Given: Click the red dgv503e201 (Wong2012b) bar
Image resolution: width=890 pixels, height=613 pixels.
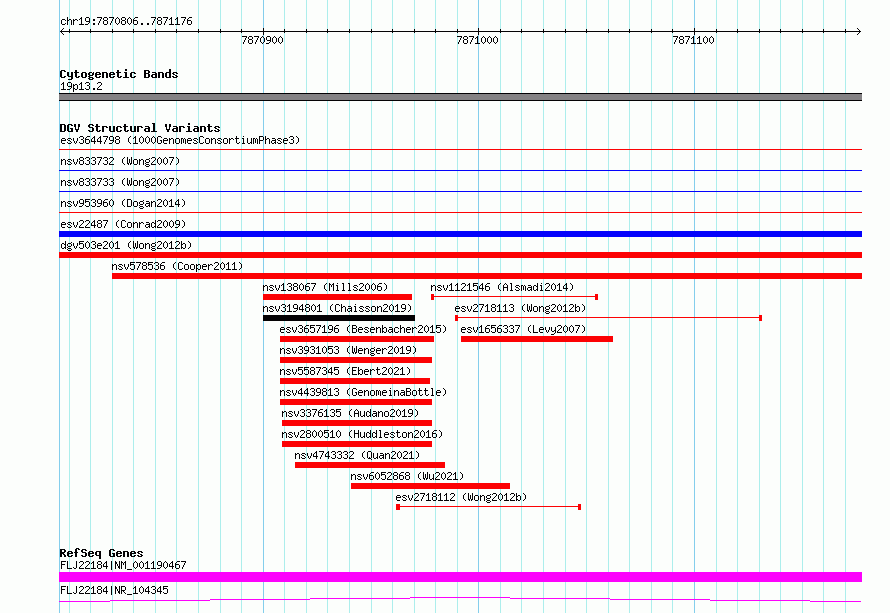Looking at the screenshot, I should click(x=460, y=255).
